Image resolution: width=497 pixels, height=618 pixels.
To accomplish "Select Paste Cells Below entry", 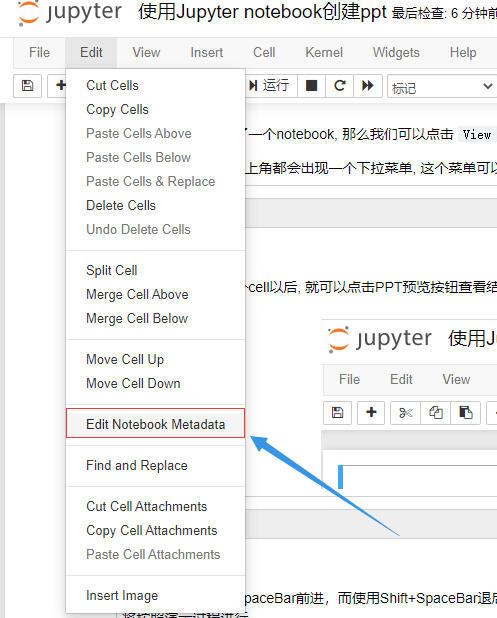I will pyautogui.click(x=156, y=157).
